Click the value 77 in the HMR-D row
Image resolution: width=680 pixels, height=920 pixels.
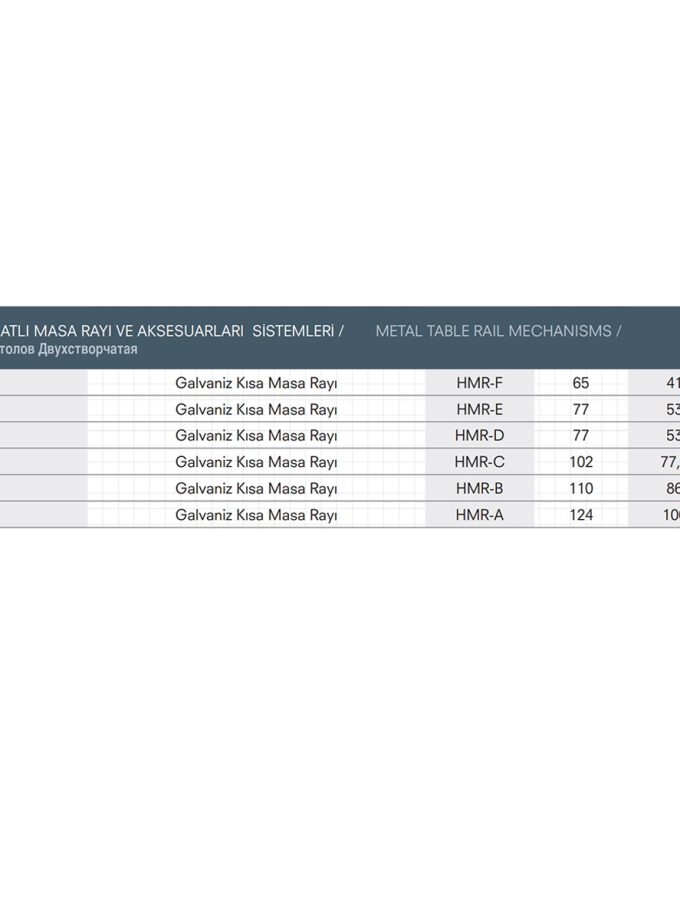(581, 436)
